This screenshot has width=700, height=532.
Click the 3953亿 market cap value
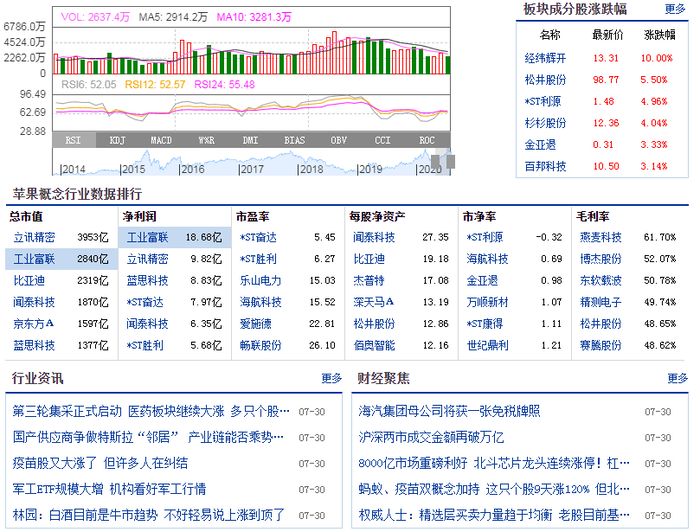click(93, 237)
